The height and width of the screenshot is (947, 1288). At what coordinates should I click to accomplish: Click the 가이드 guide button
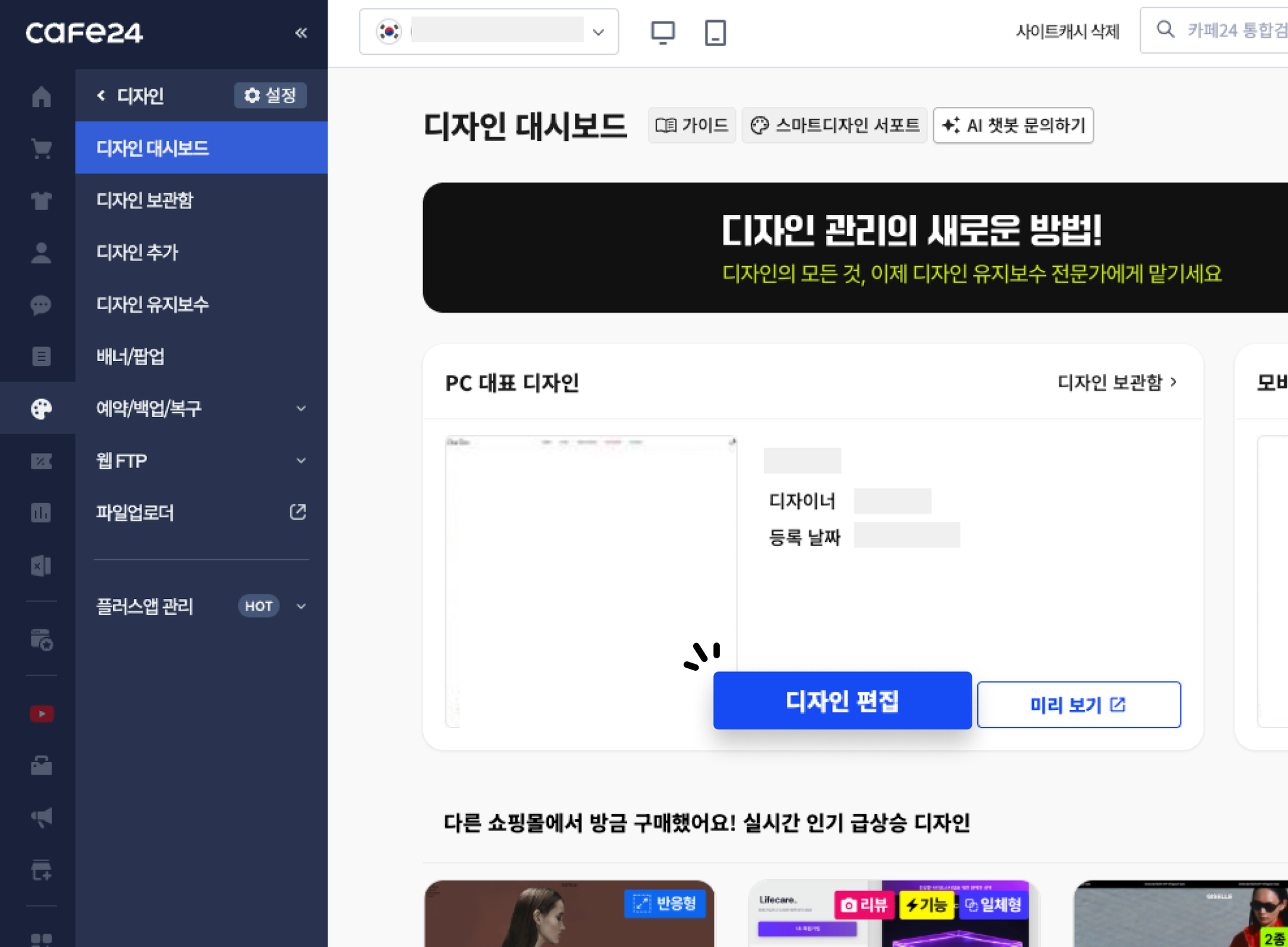click(692, 125)
